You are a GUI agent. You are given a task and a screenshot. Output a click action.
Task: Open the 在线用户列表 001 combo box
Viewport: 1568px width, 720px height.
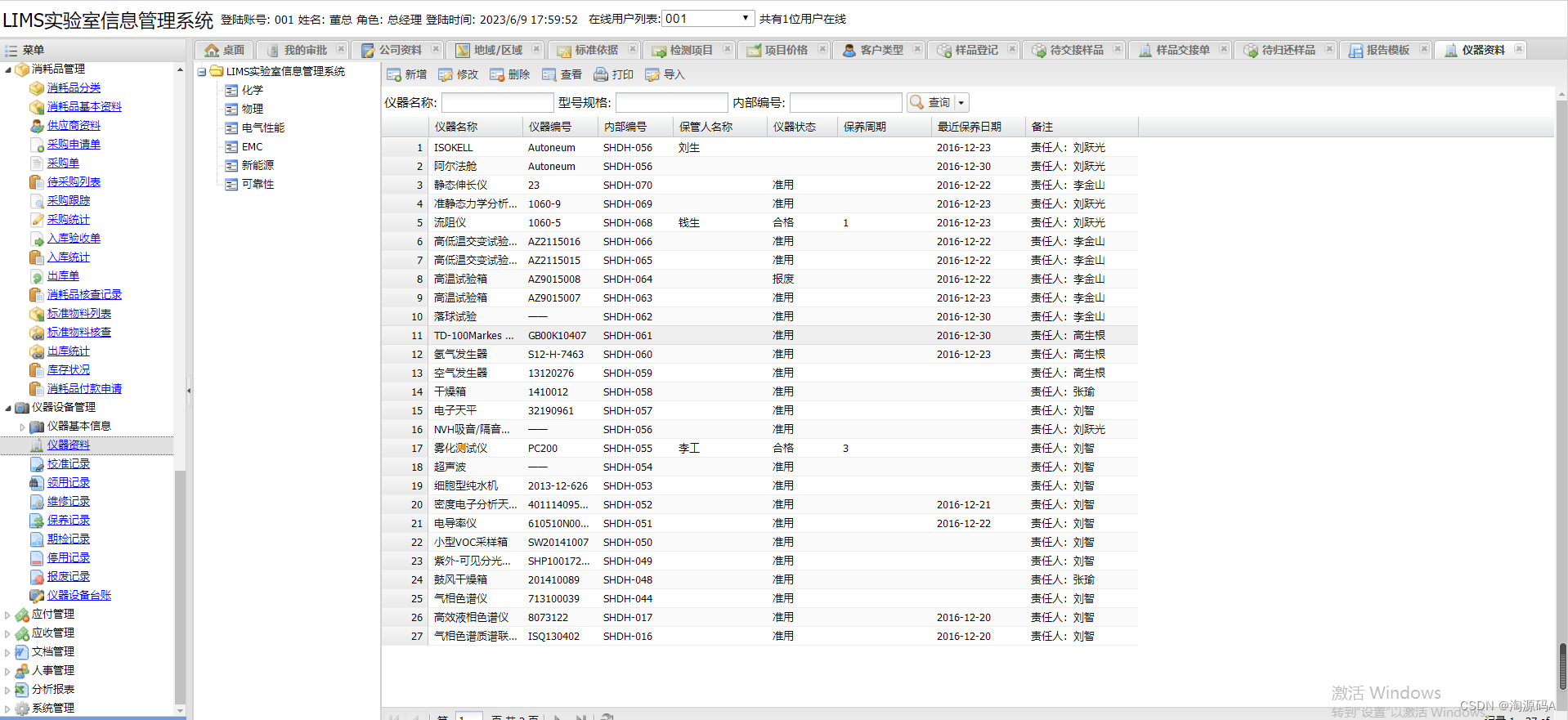point(708,18)
